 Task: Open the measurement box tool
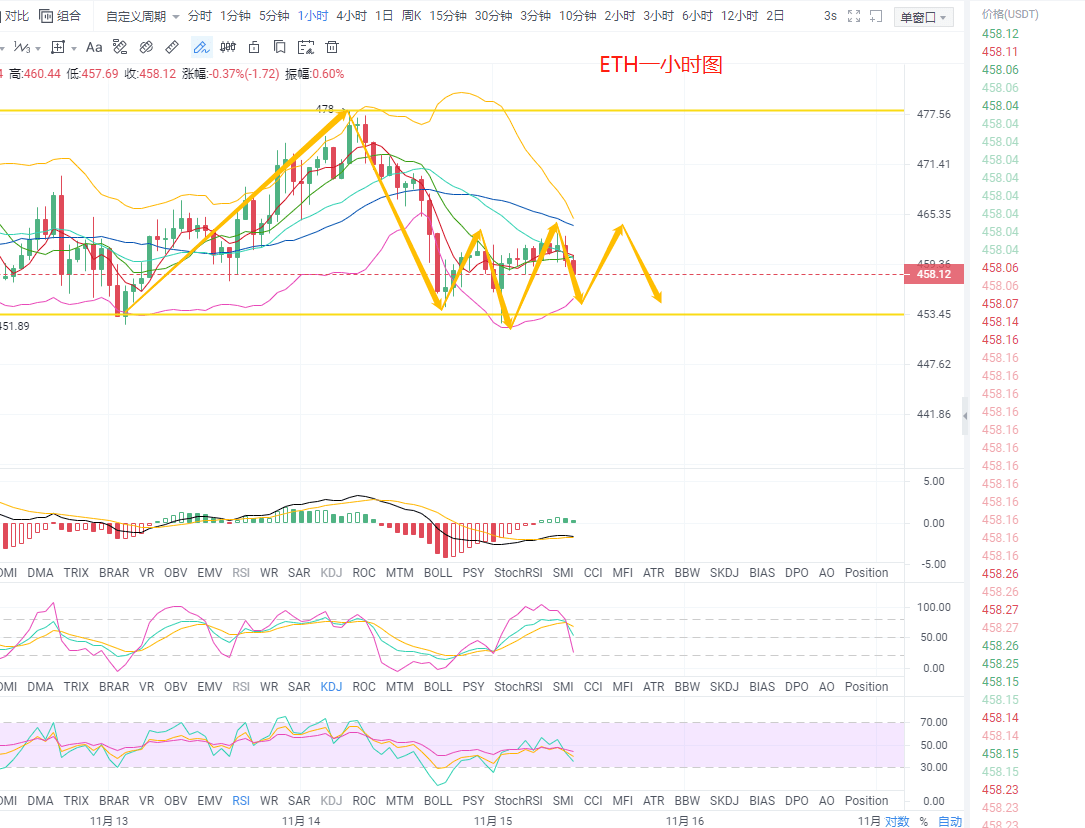[58, 47]
